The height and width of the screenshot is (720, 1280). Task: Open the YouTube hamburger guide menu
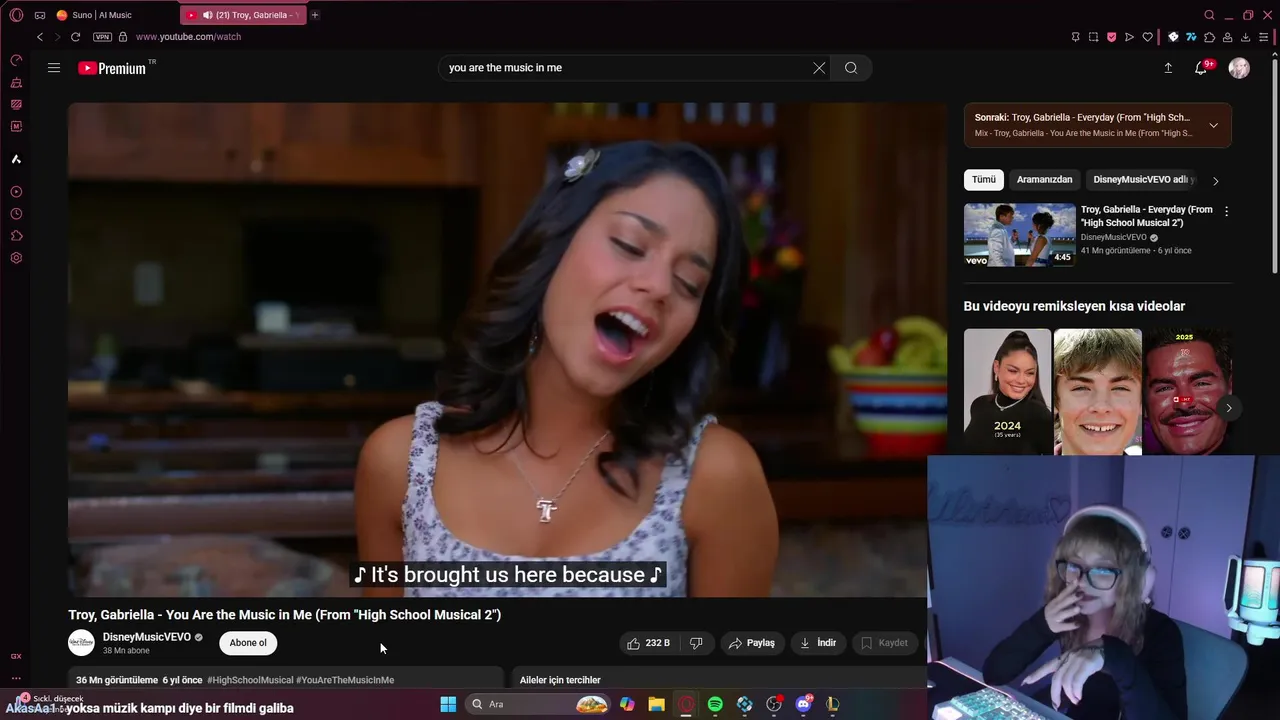54,68
